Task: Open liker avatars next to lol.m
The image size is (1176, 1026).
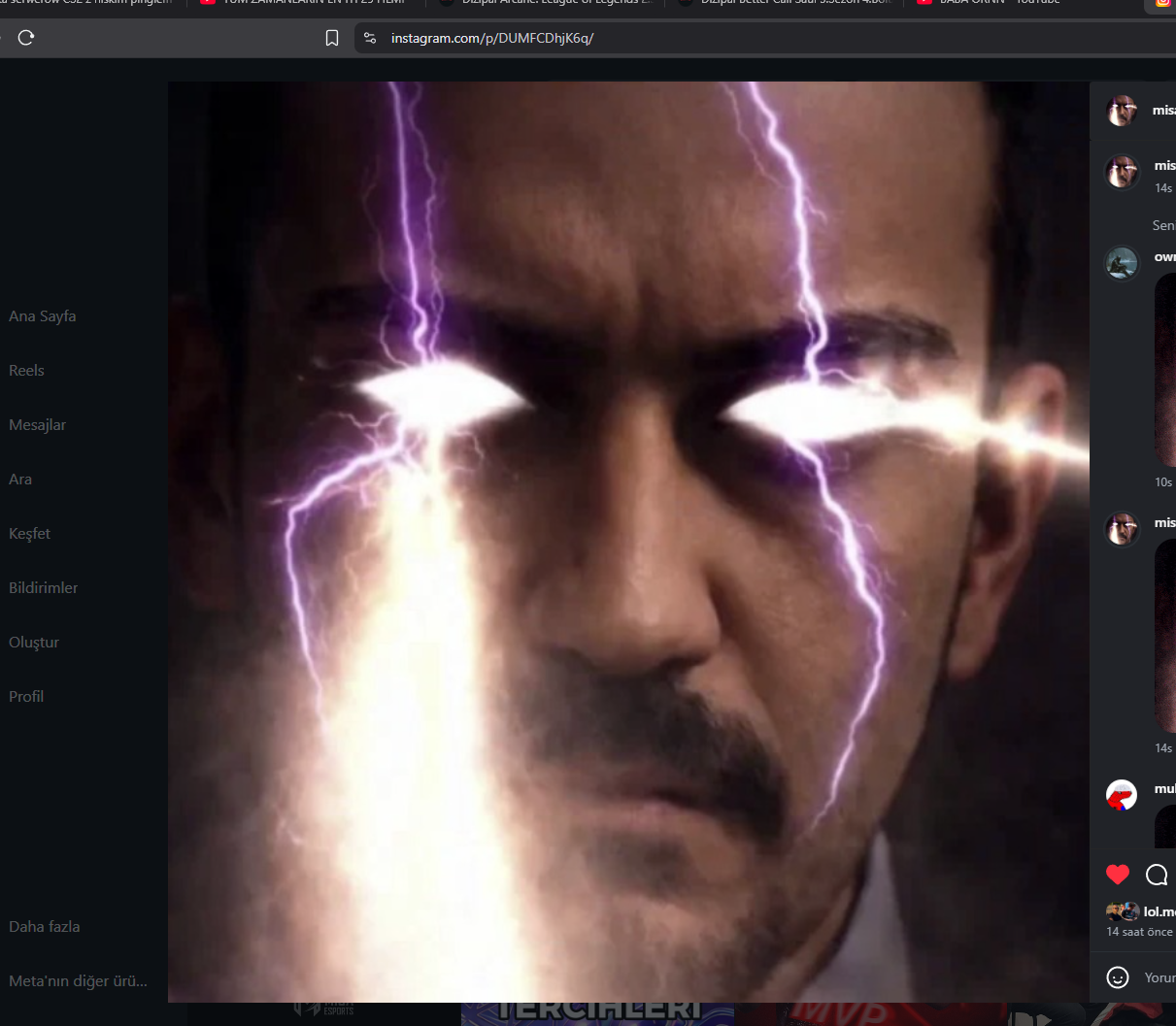Action: coord(1123,911)
